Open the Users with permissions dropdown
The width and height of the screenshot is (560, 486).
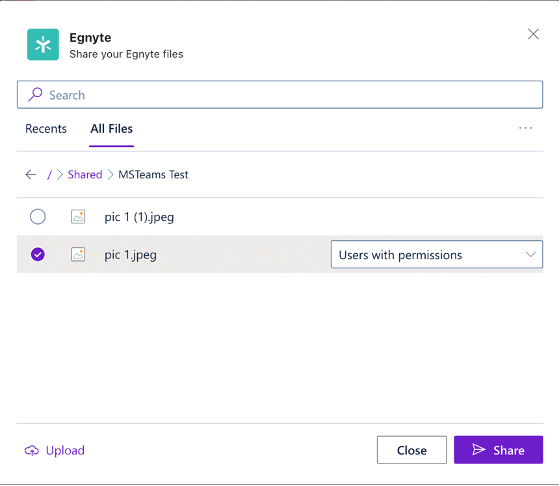tap(437, 255)
